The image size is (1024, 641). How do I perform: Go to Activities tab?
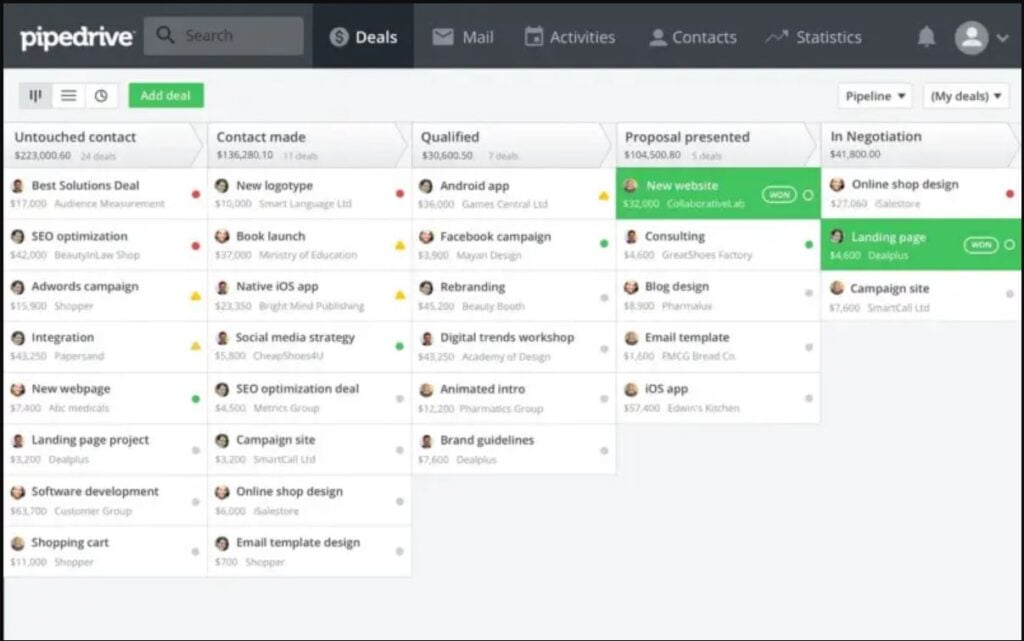click(x=569, y=37)
